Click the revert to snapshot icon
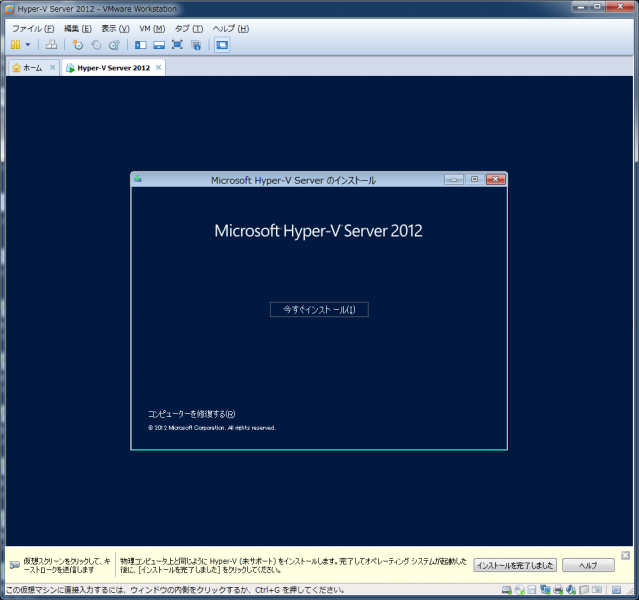Image resolution: width=639 pixels, height=600 pixels. coord(96,45)
